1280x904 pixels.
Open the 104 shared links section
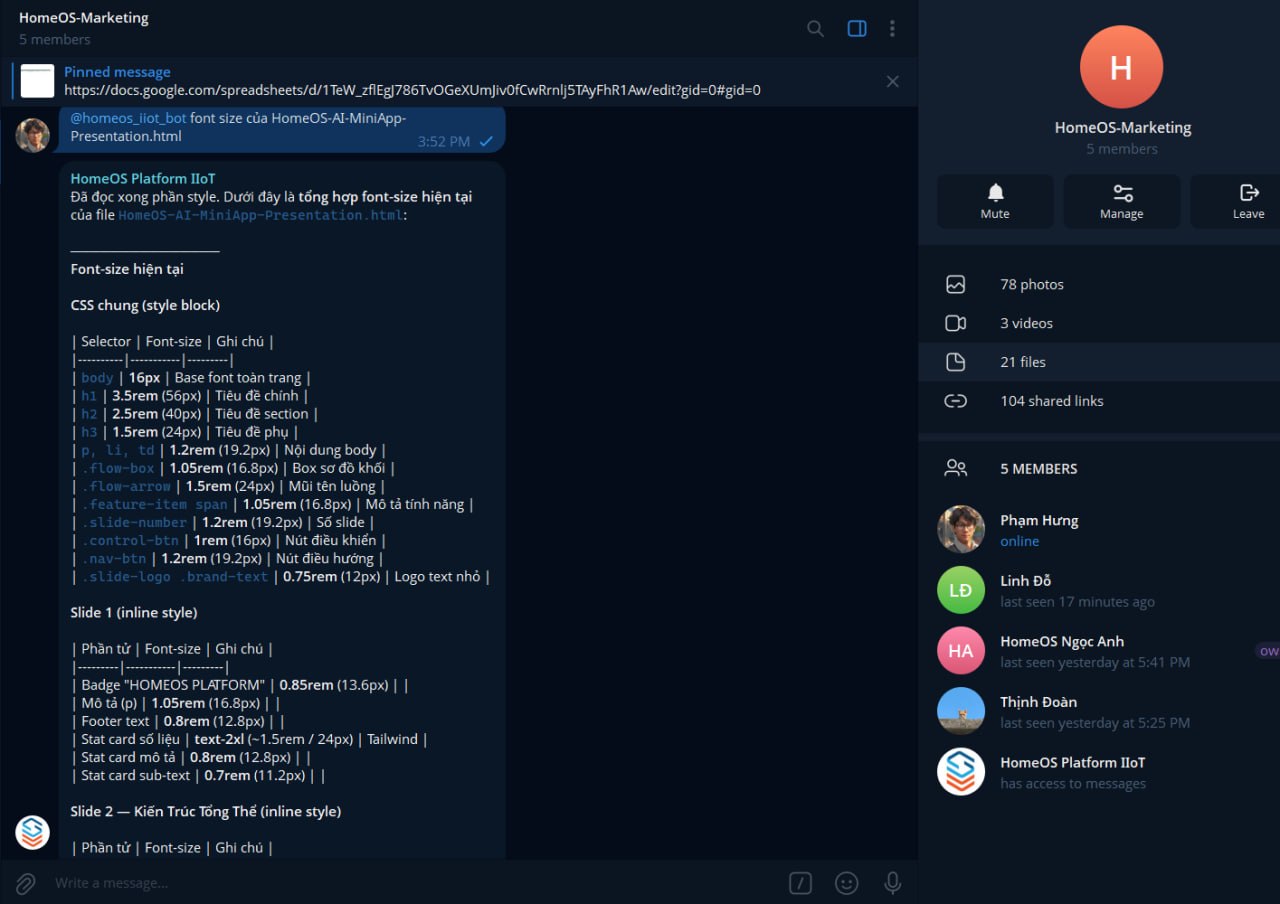[1099, 401]
